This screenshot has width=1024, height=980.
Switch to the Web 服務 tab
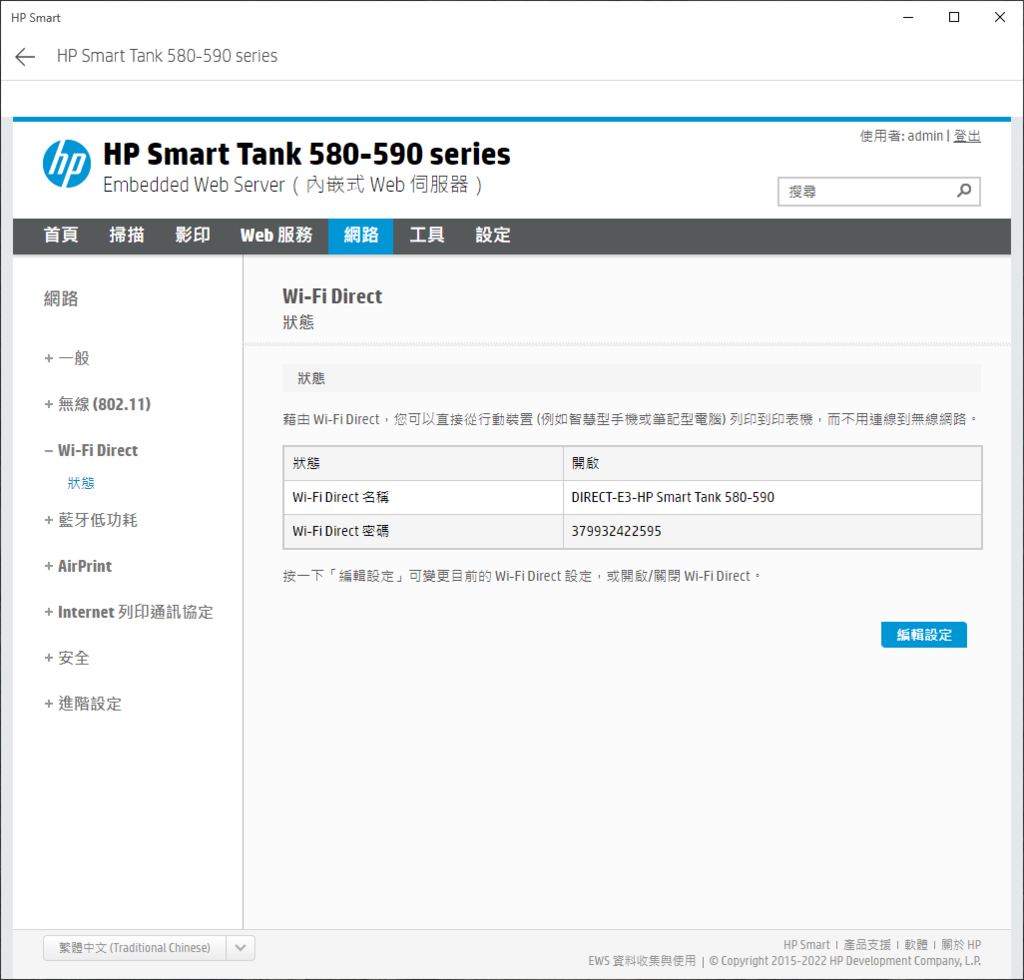(276, 236)
